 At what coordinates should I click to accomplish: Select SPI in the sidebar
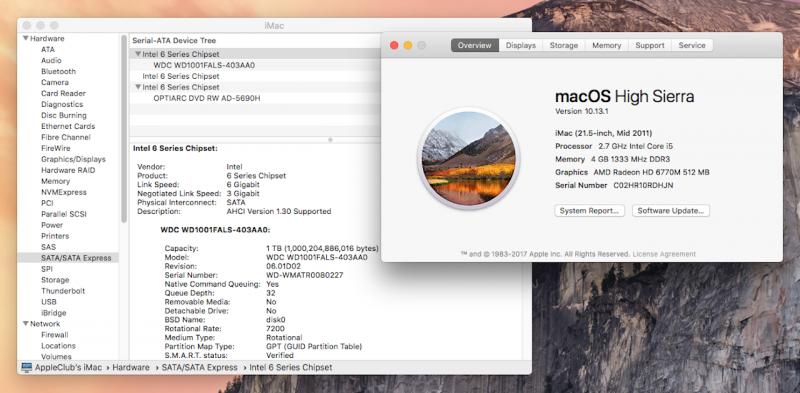[47, 269]
